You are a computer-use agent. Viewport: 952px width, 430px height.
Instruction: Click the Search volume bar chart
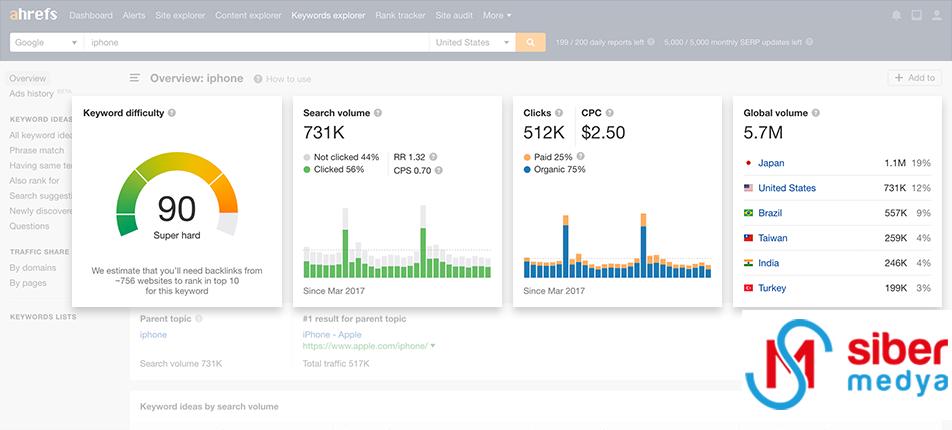point(397,242)
